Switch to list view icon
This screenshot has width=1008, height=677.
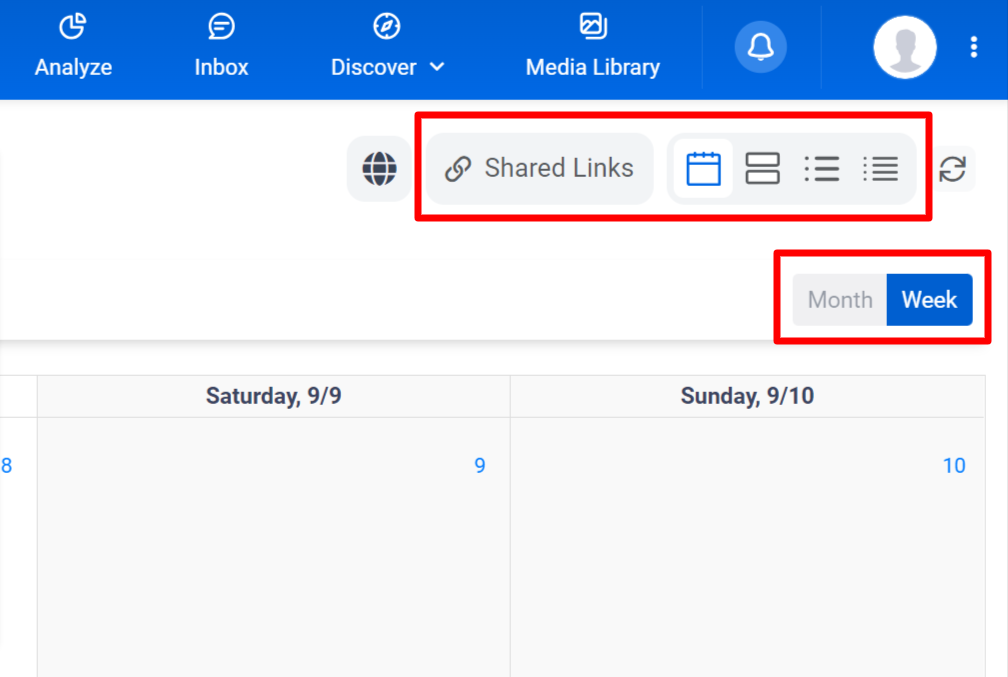pyautogui.click(x=822, y=168)
